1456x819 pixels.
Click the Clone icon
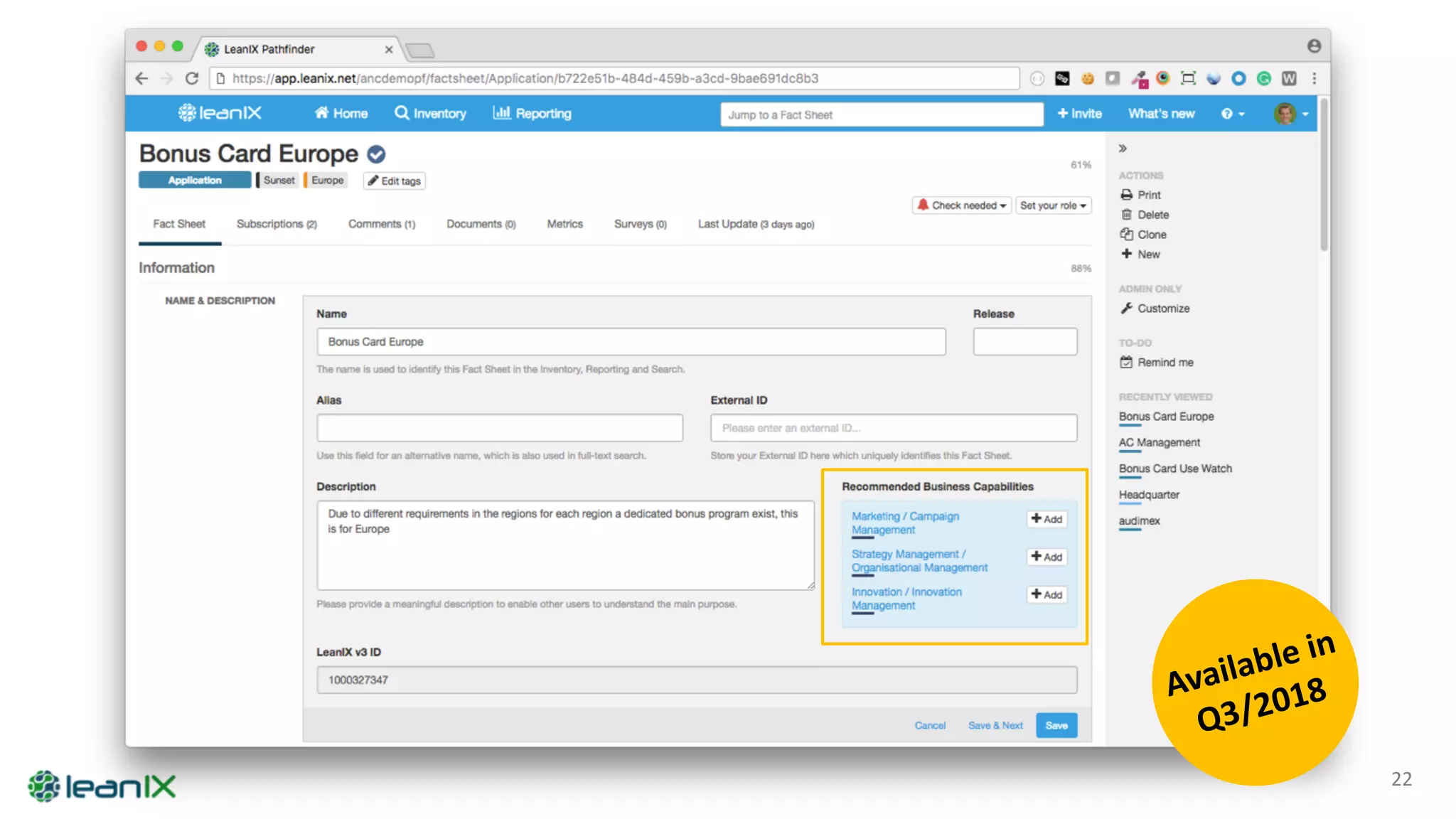coord(1126,235)
